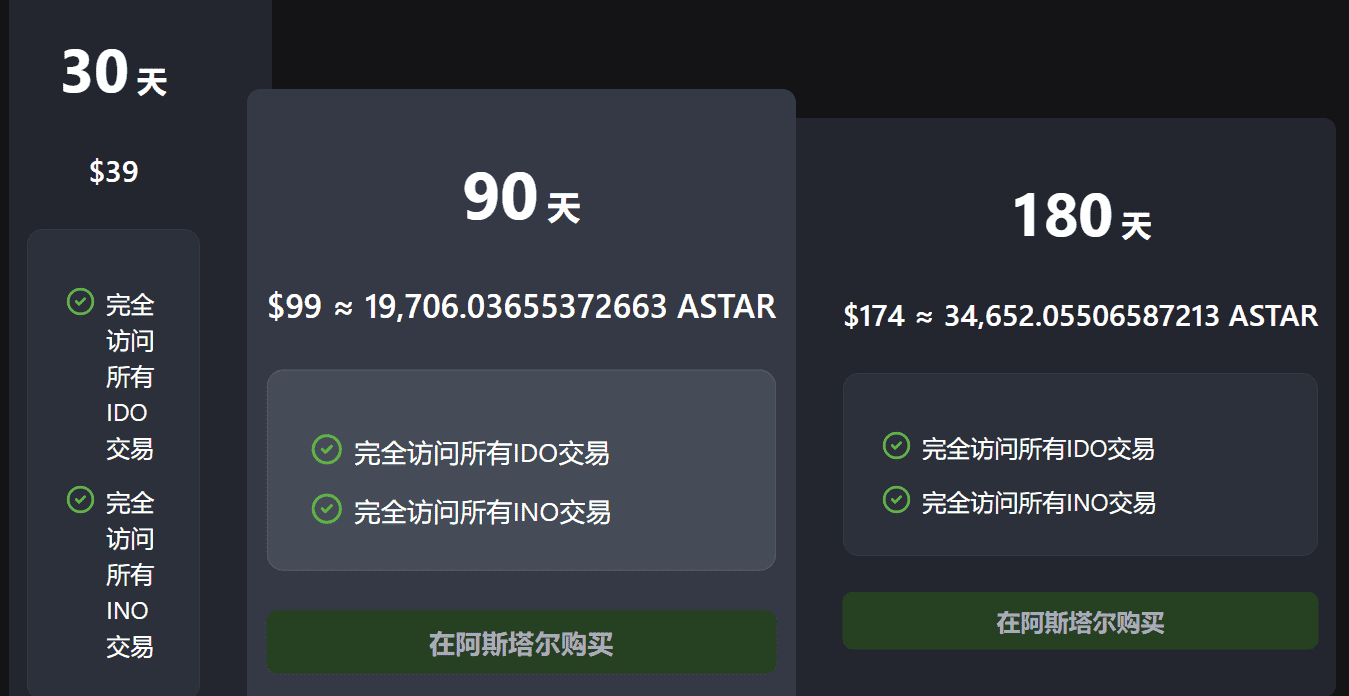
Task: Click the IDO checkmark icon in 180-day plan
Action: 896,446
